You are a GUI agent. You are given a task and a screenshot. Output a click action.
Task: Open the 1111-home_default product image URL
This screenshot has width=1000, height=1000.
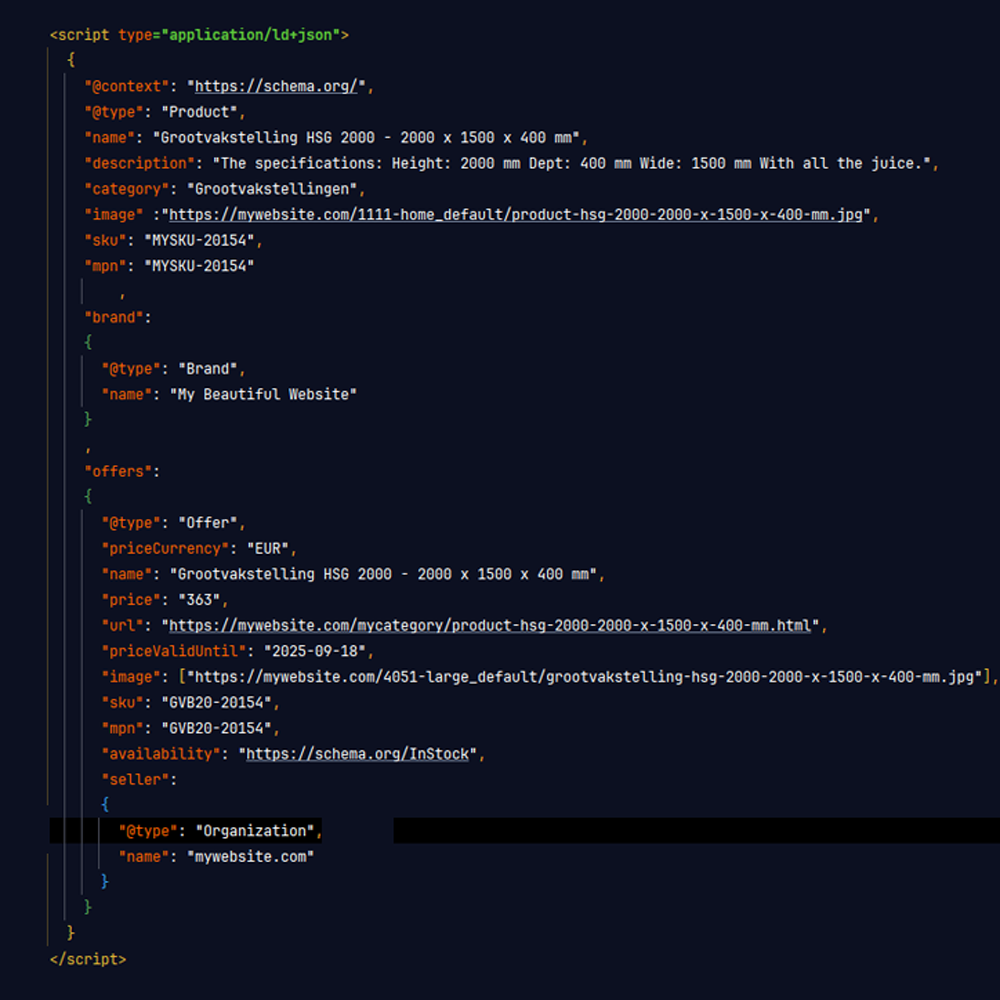515,215
